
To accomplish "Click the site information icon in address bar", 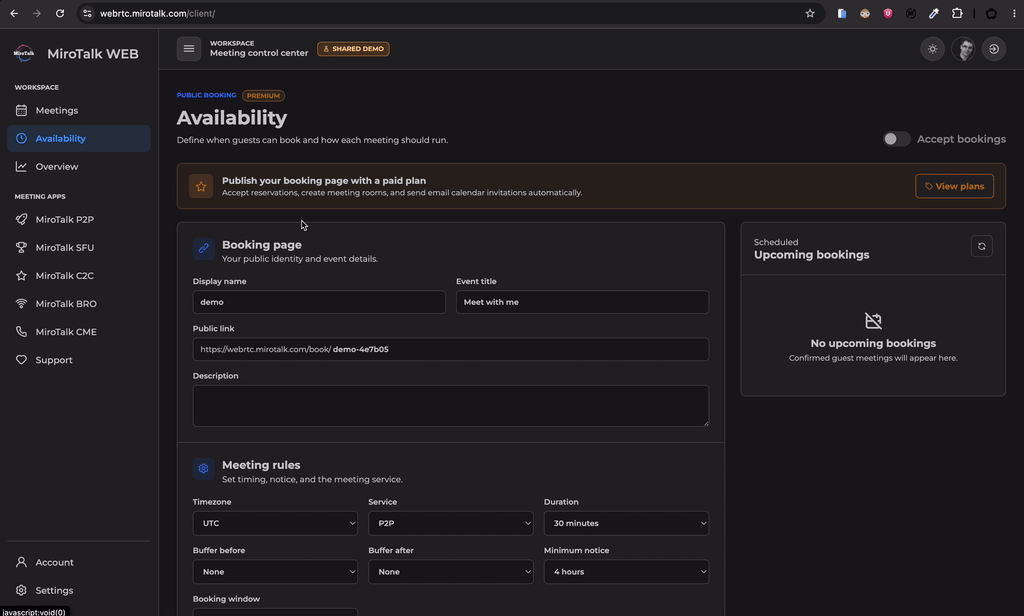I will click(88, 13).
